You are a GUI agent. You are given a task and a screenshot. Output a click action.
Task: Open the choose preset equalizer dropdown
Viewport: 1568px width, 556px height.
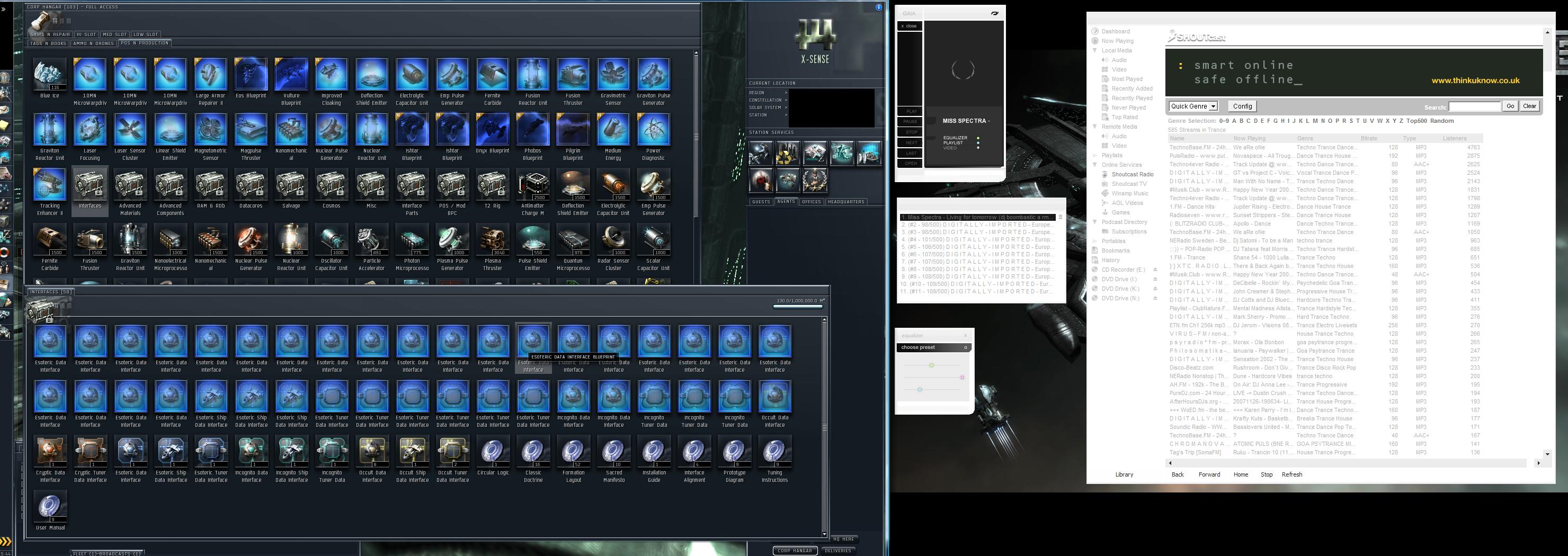pyautogui.click(x=934, y=347)
